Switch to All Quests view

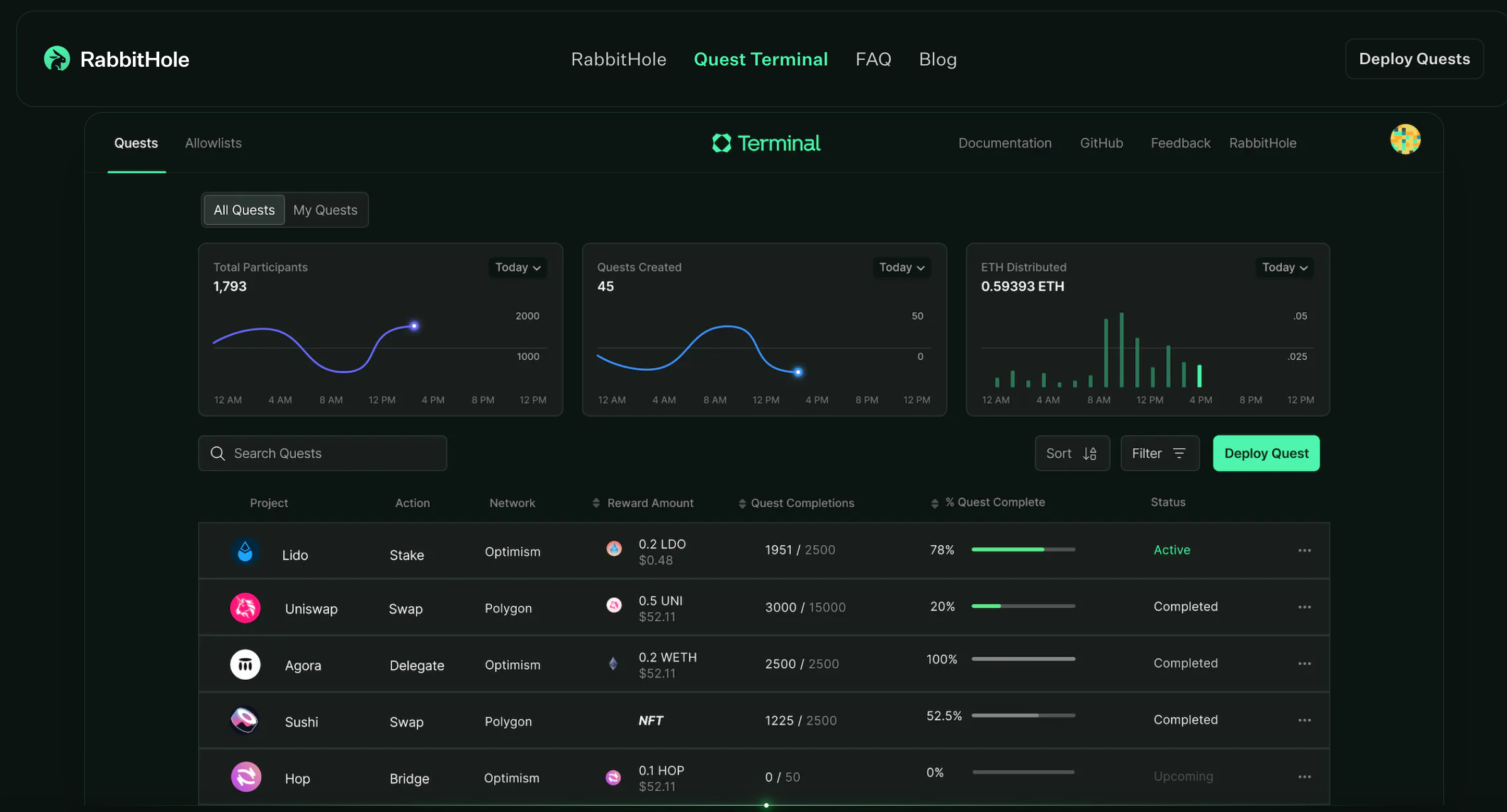(x=244, y=210)
